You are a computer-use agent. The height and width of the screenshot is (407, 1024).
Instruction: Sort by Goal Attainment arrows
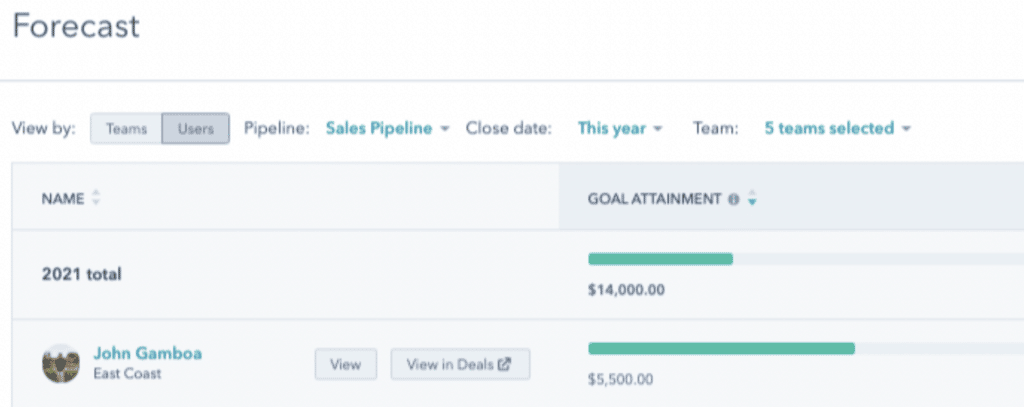point(752,198)
